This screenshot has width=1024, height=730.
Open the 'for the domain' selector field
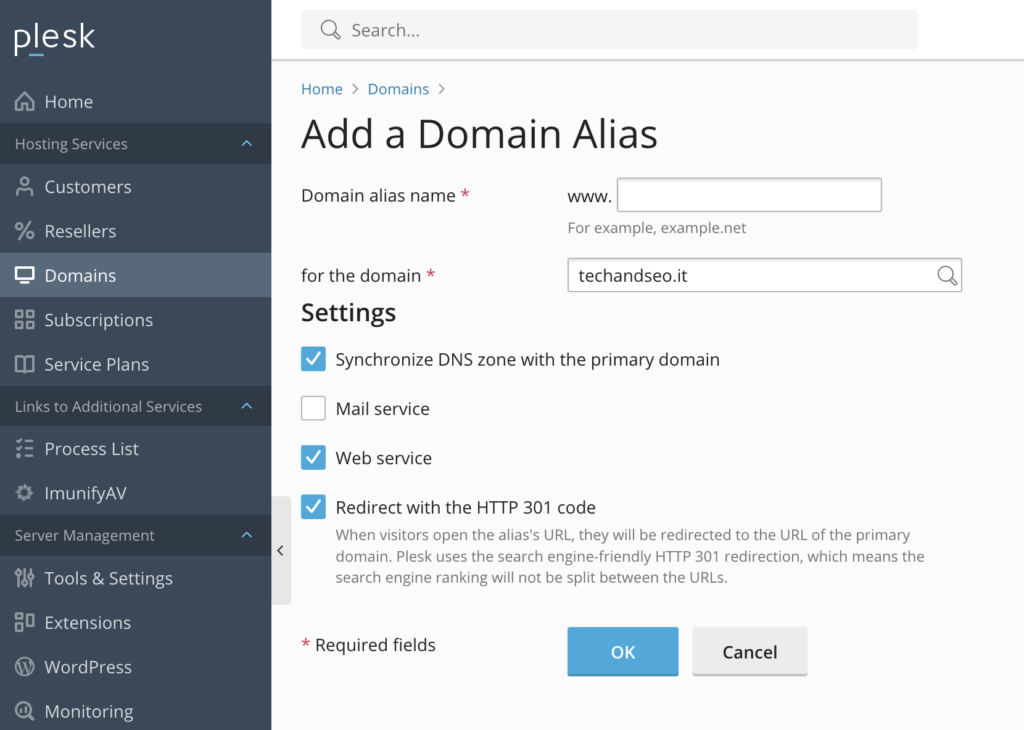pyautogui.click(x=764, y=276)
